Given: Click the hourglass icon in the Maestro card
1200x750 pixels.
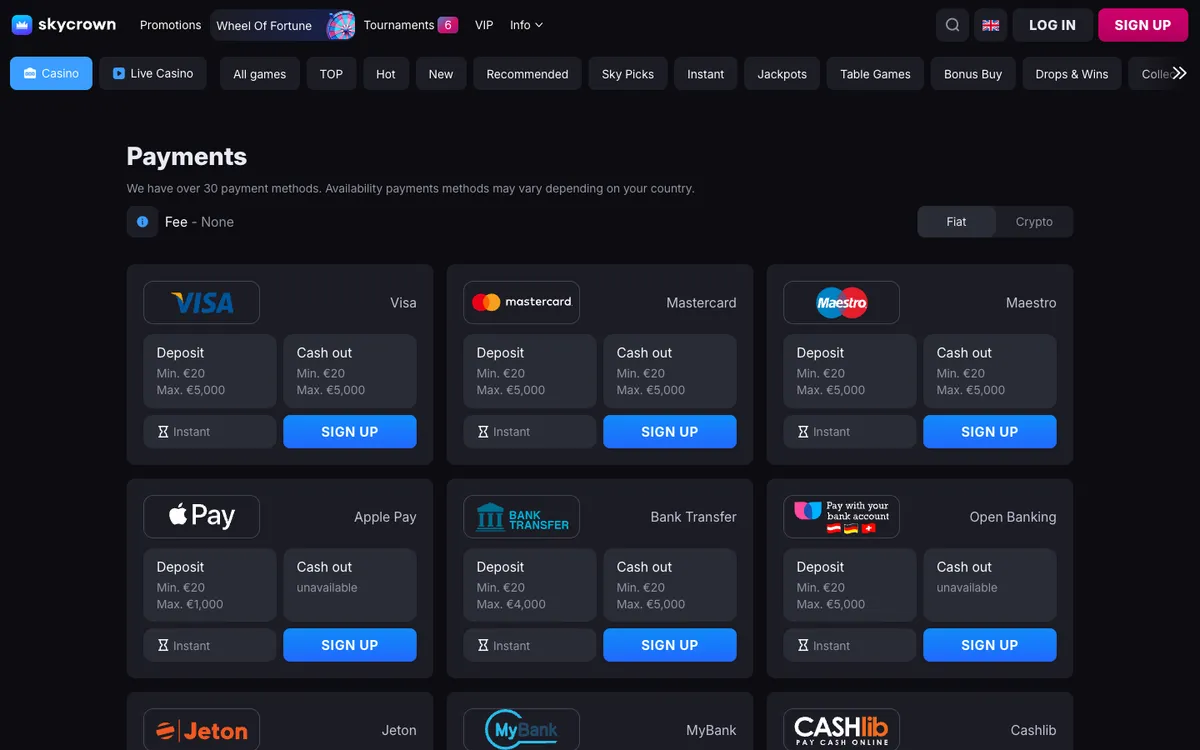Looking at the screenshot, I should point(803,432).
